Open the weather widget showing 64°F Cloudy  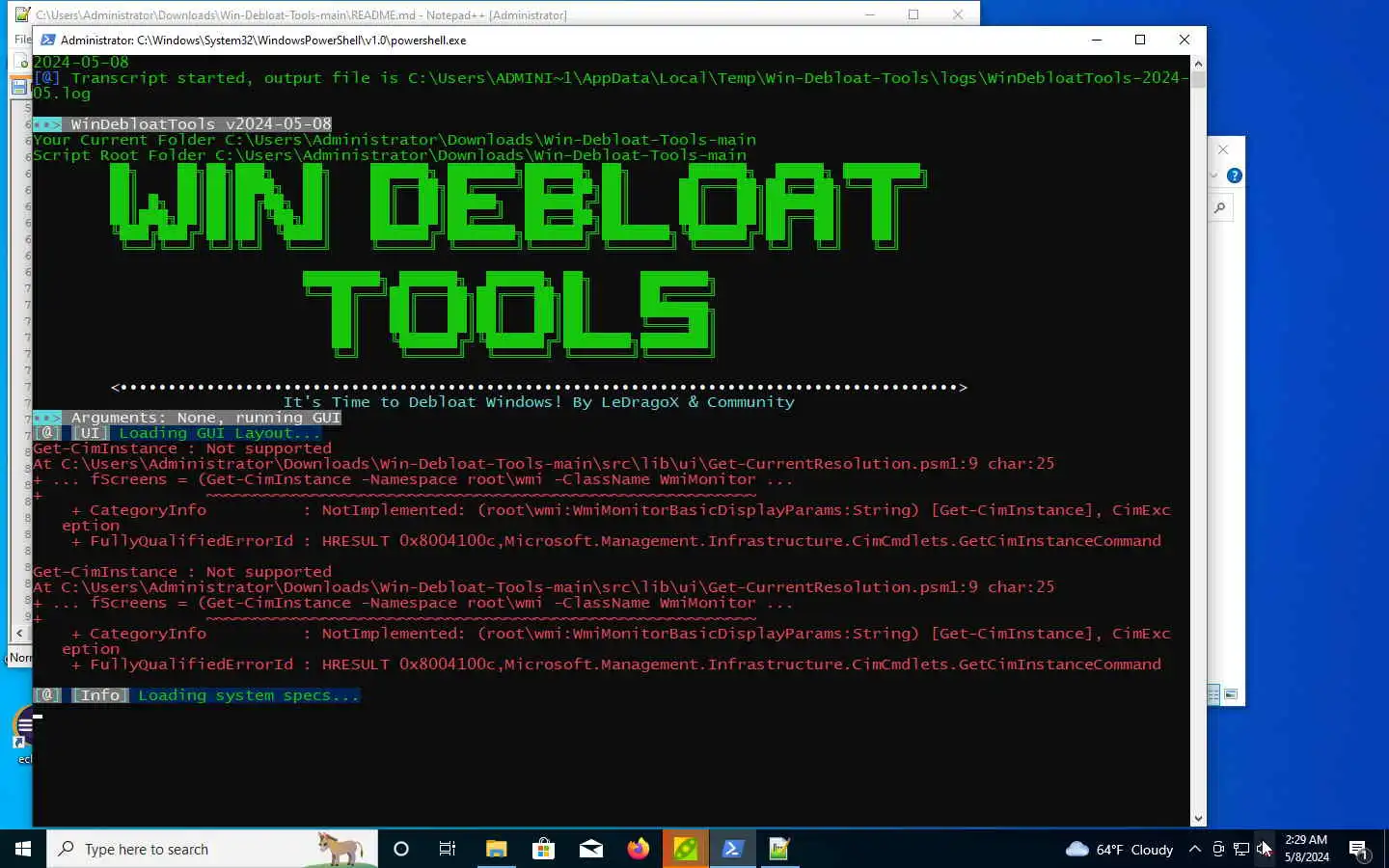pos(1119,849)
